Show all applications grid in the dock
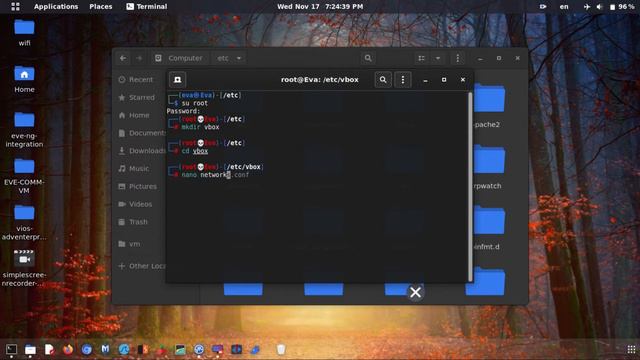 click(631, 349)
